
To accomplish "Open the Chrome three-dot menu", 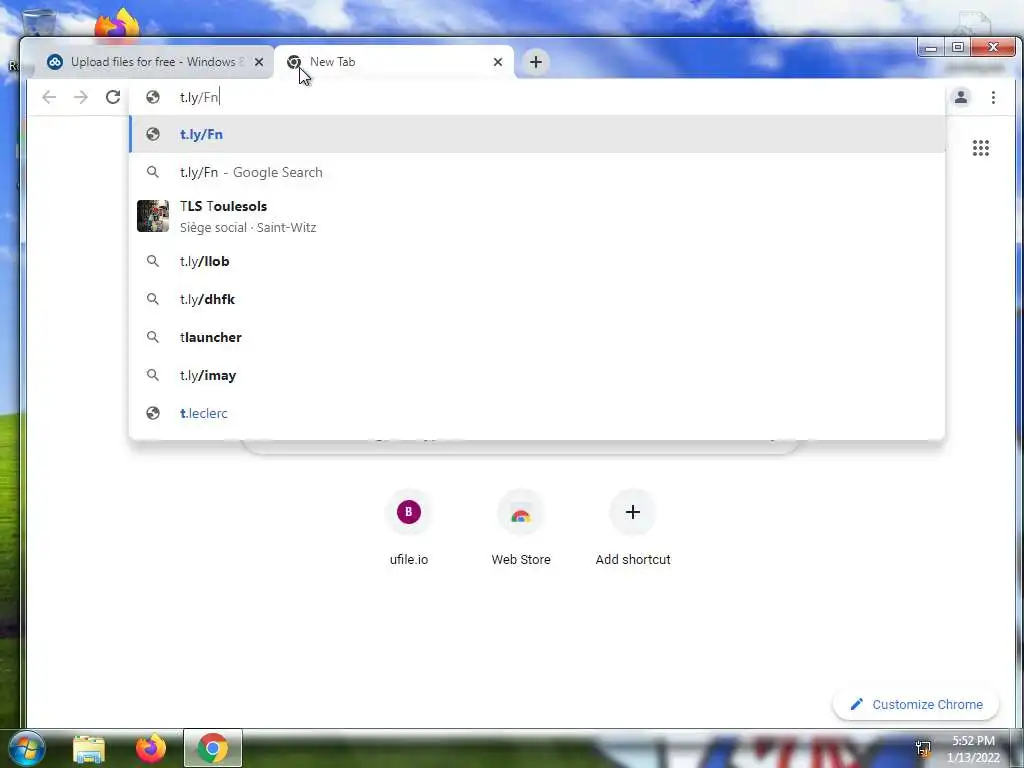I will coord(993,97).
